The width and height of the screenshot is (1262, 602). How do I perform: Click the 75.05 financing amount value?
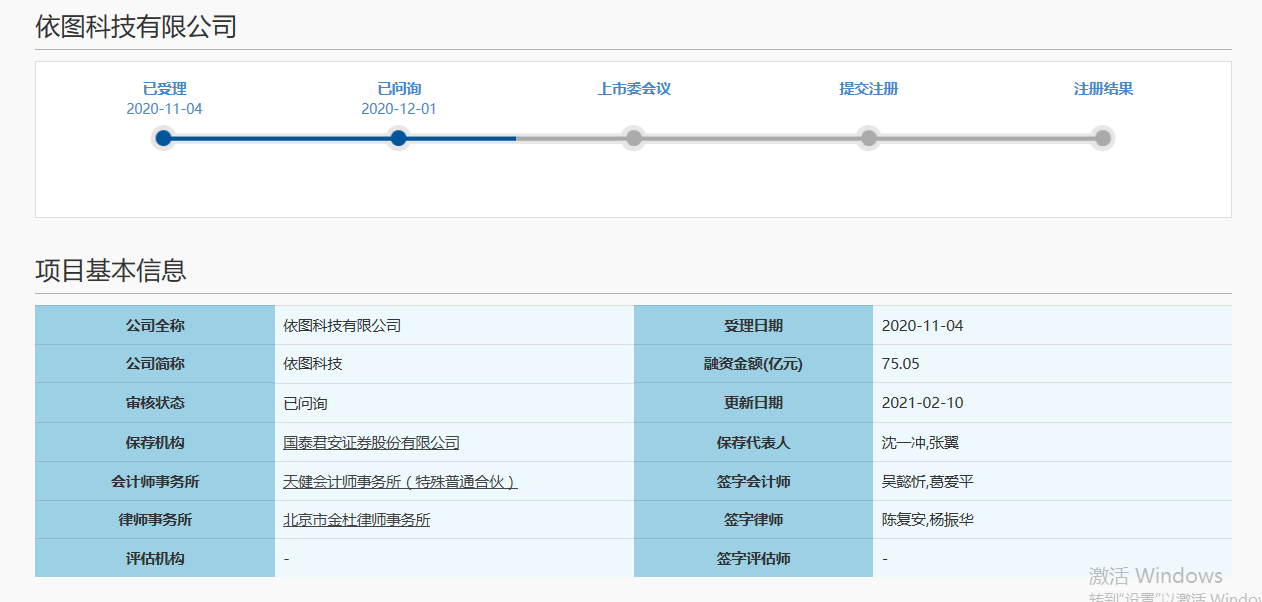tap(901, 364)
